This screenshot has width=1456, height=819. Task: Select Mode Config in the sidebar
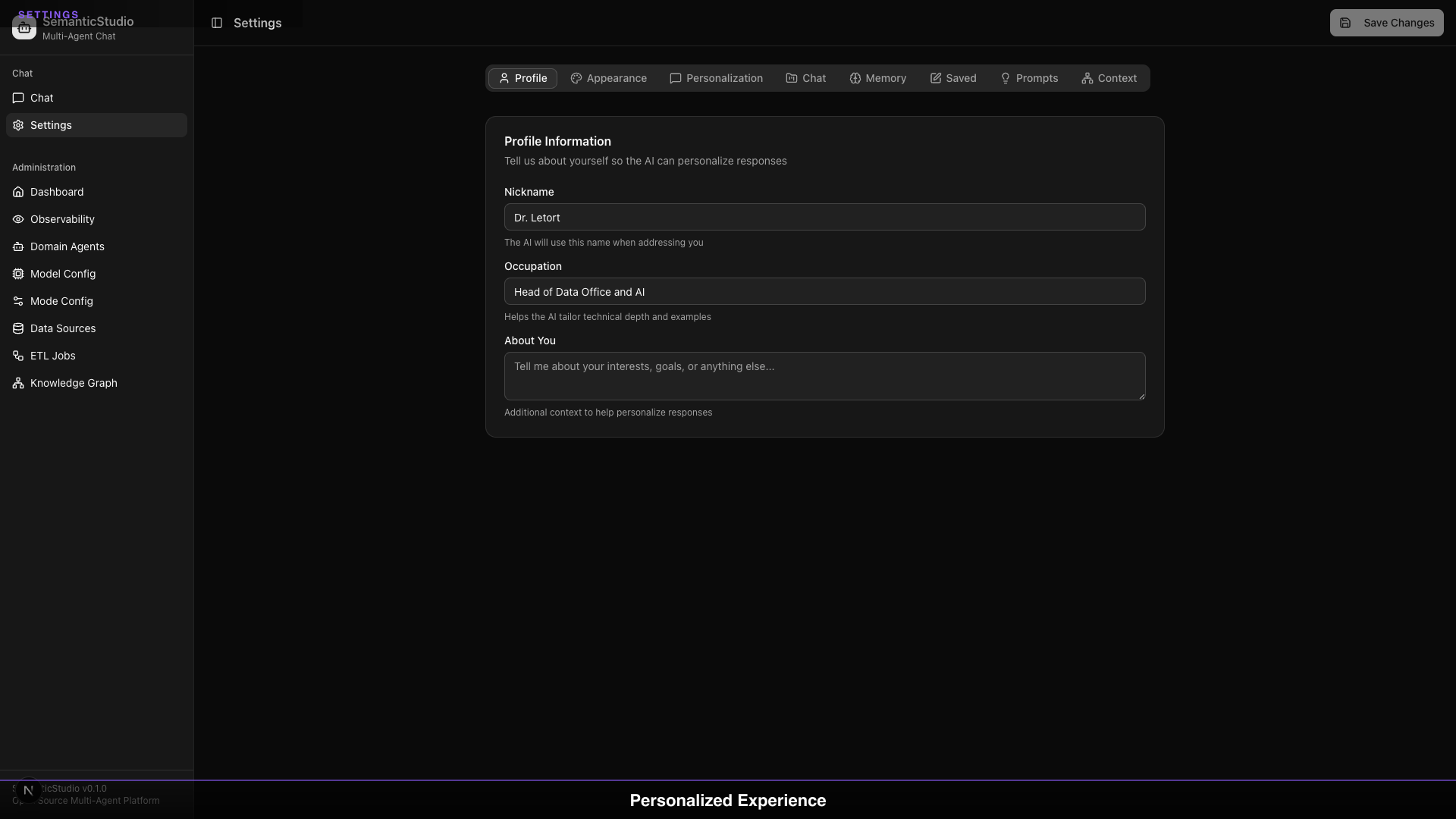(61, 300)
